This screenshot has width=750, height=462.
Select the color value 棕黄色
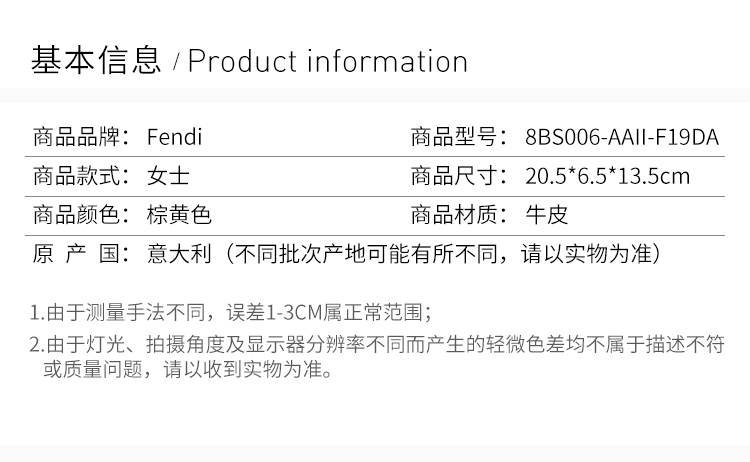coord(179,215)
